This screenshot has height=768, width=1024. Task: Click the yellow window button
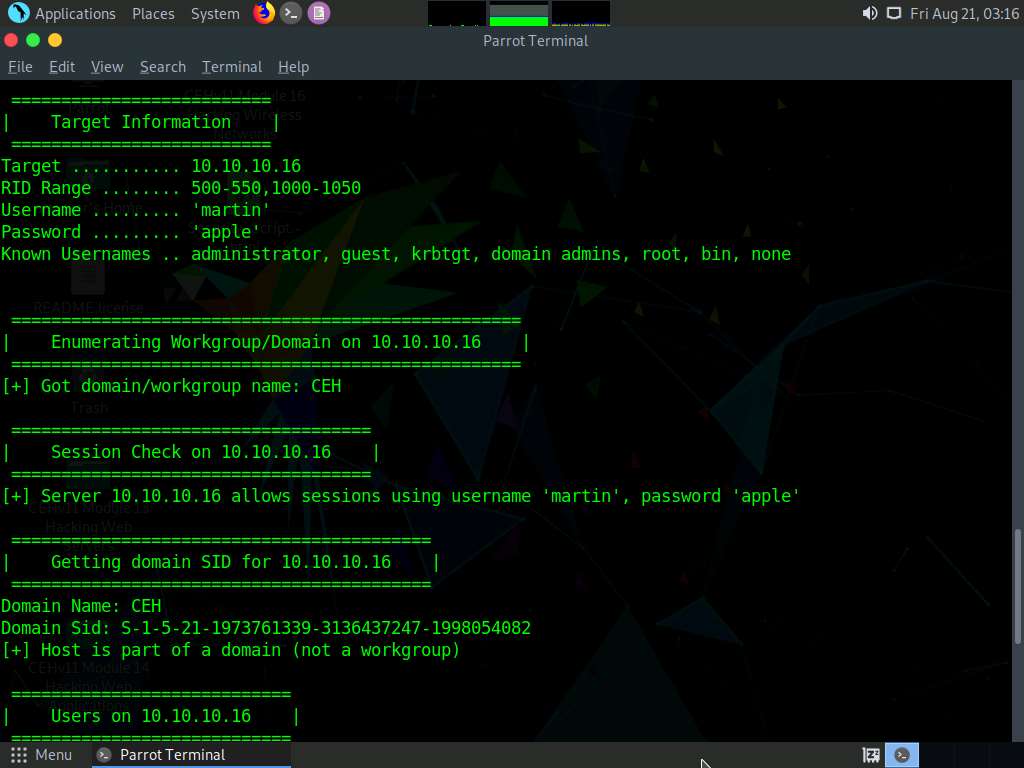[55, 40]
